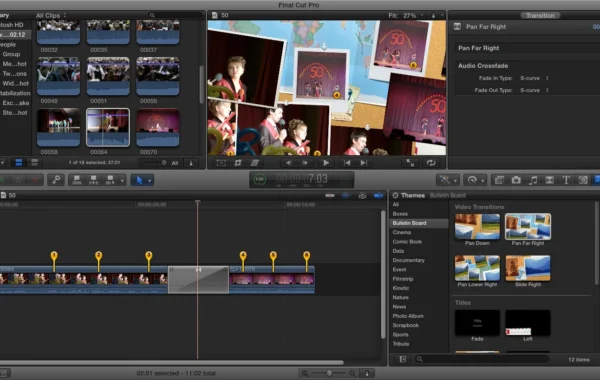600x380 pixels.
Task: Choose the Pan Far Right transition thumbnail
Action: [528, 227]
